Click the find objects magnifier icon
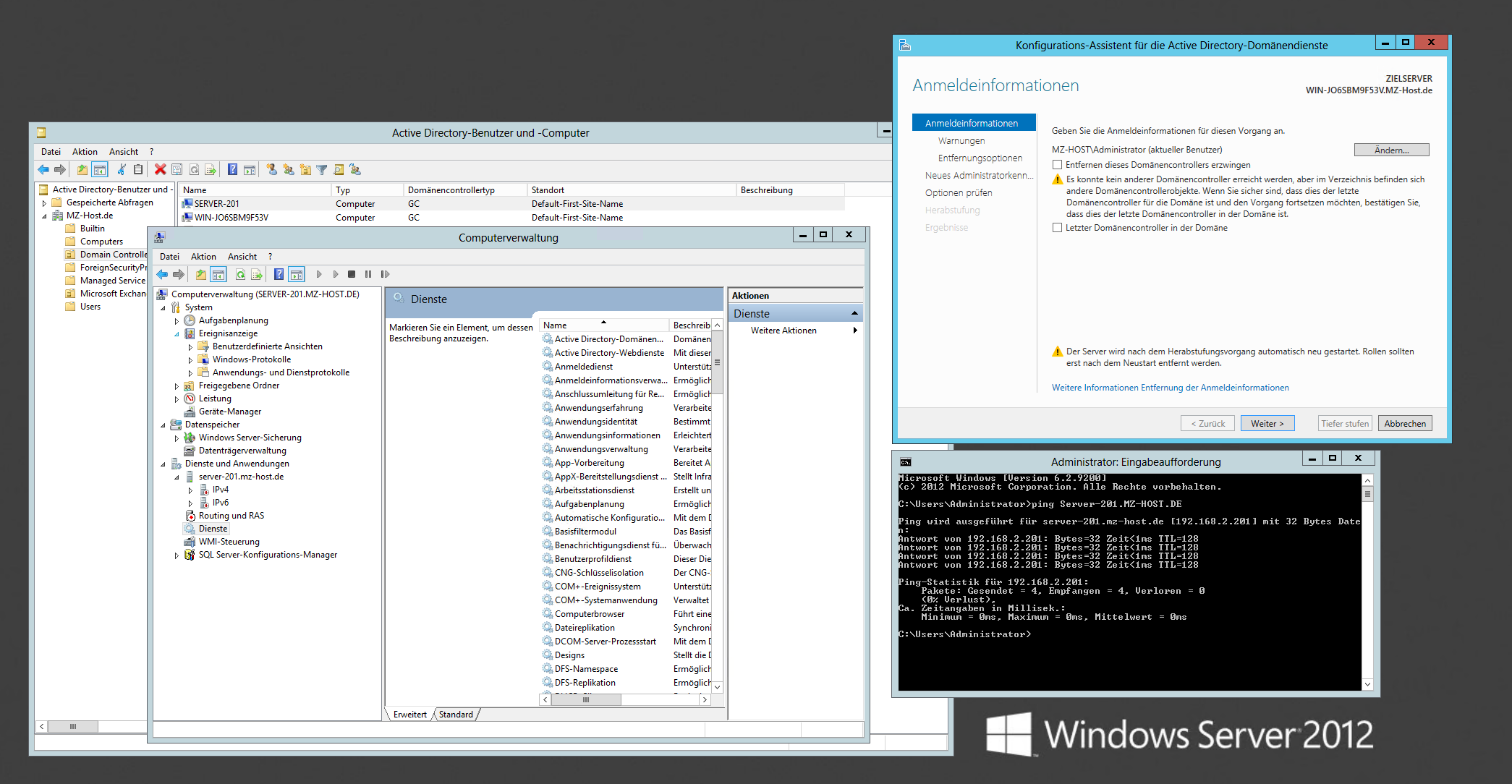This screenshot has height=784, width=1512. coord(339,169)
